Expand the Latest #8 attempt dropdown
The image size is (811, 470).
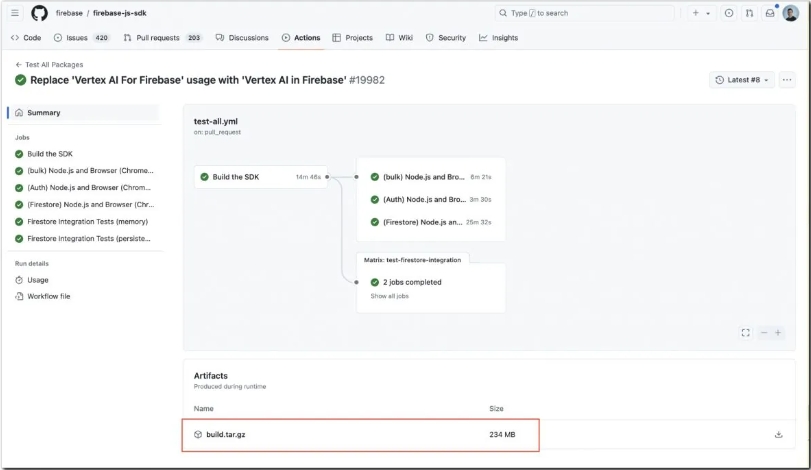(x=743, y=80)
